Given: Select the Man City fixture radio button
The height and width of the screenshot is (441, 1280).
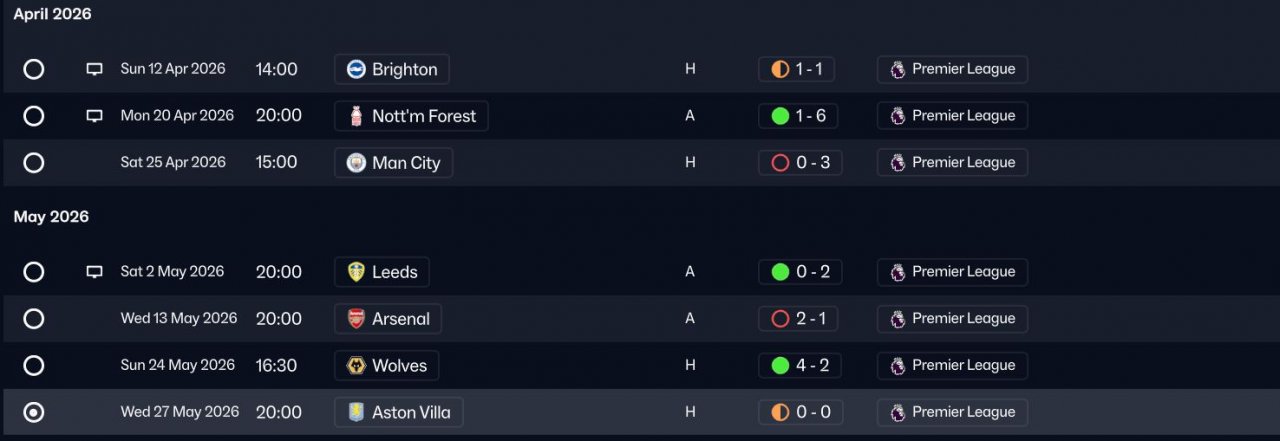Looking at the screenshot, I should 34,163.
